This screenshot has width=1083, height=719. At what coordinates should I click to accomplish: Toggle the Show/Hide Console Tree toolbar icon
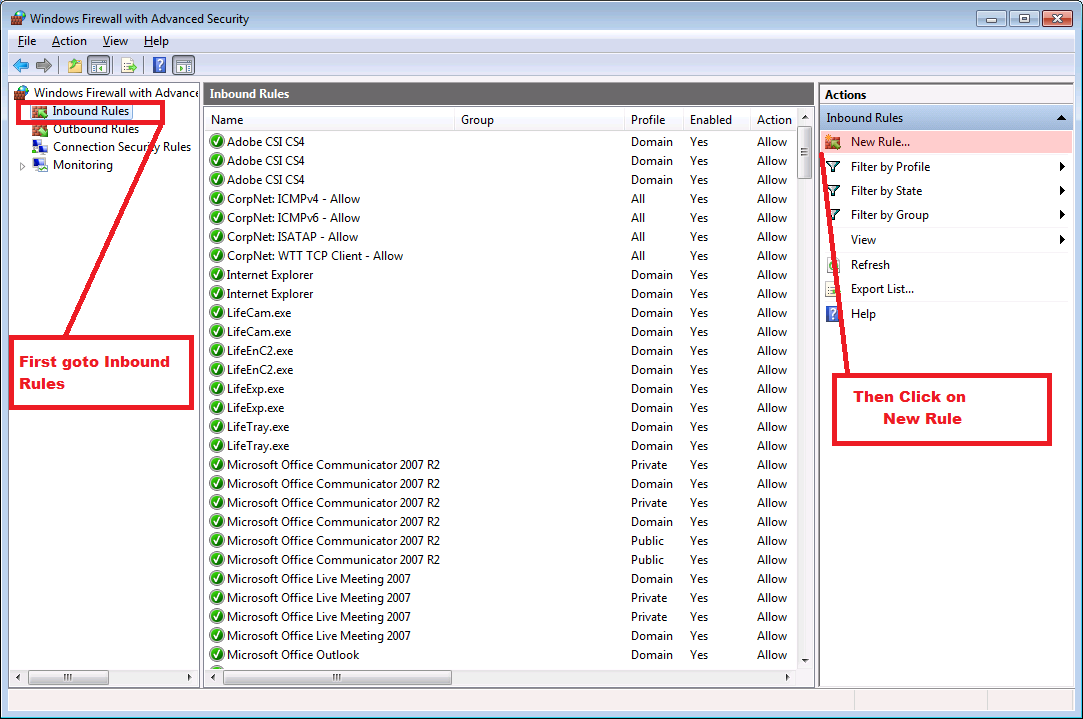coord(99,66)
